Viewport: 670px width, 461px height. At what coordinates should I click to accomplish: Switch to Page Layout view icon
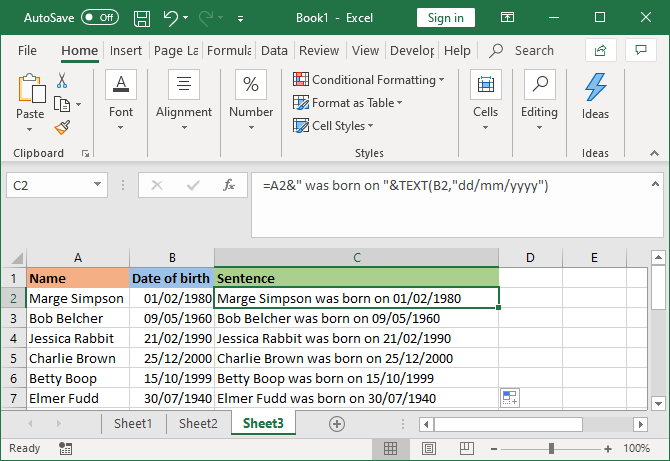pos(429,449)
